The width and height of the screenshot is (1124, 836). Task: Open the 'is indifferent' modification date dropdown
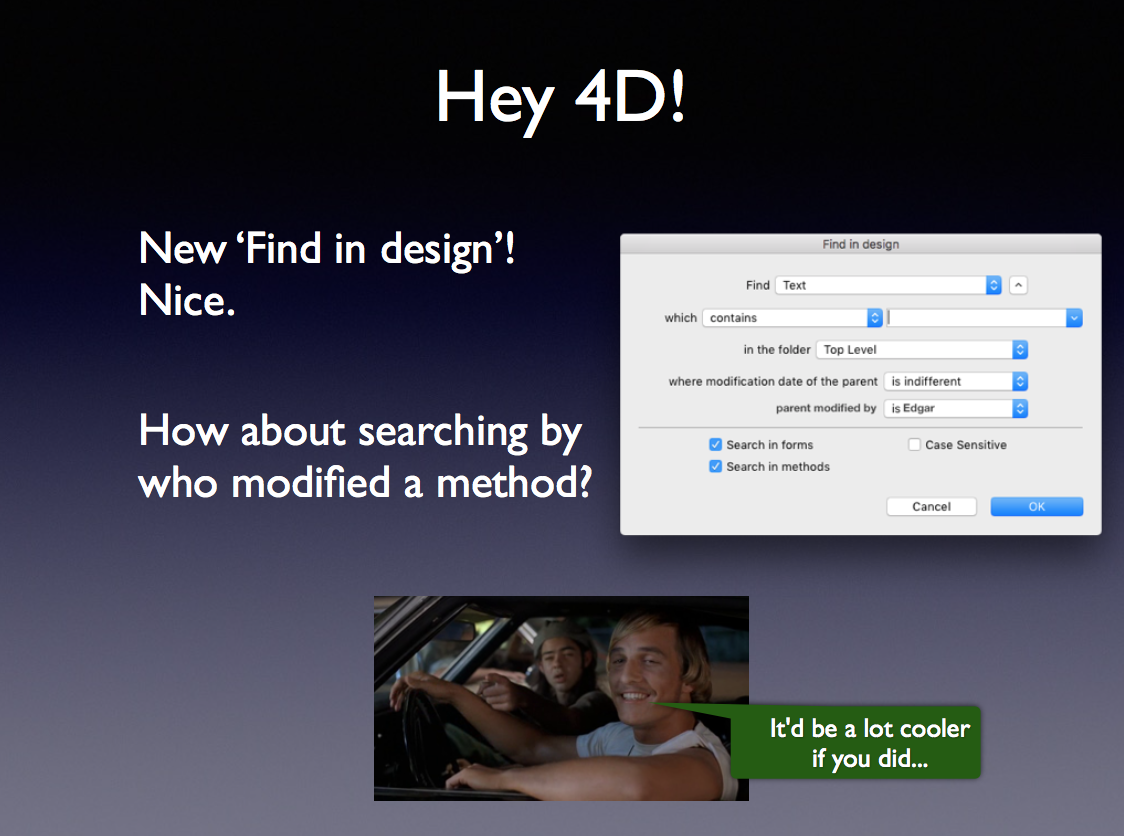(955, 381)
